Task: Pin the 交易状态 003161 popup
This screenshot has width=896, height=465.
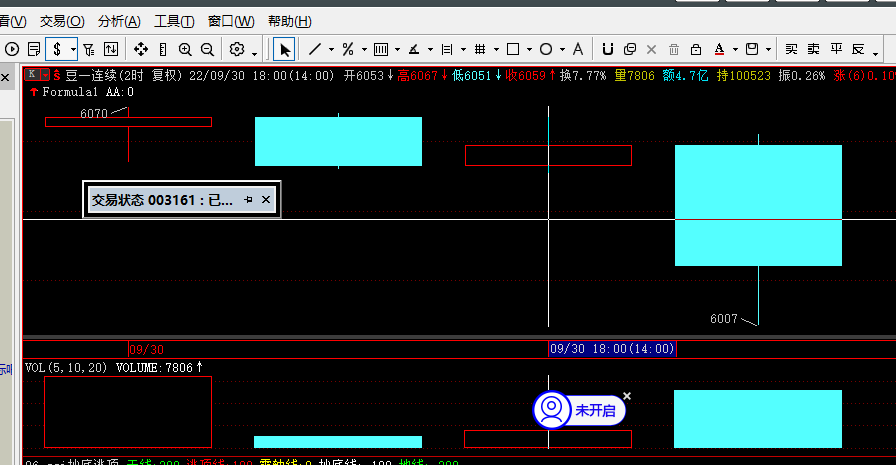Action: (248, 199)
